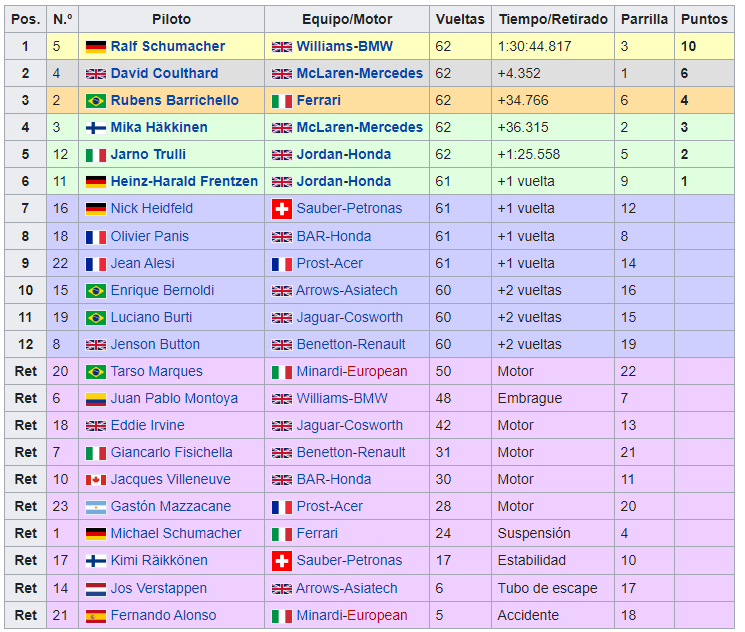This screenshot has height=632, width=745.
Task: Open the Heinz-Harald Frentzen link
Action: point(184,182)
